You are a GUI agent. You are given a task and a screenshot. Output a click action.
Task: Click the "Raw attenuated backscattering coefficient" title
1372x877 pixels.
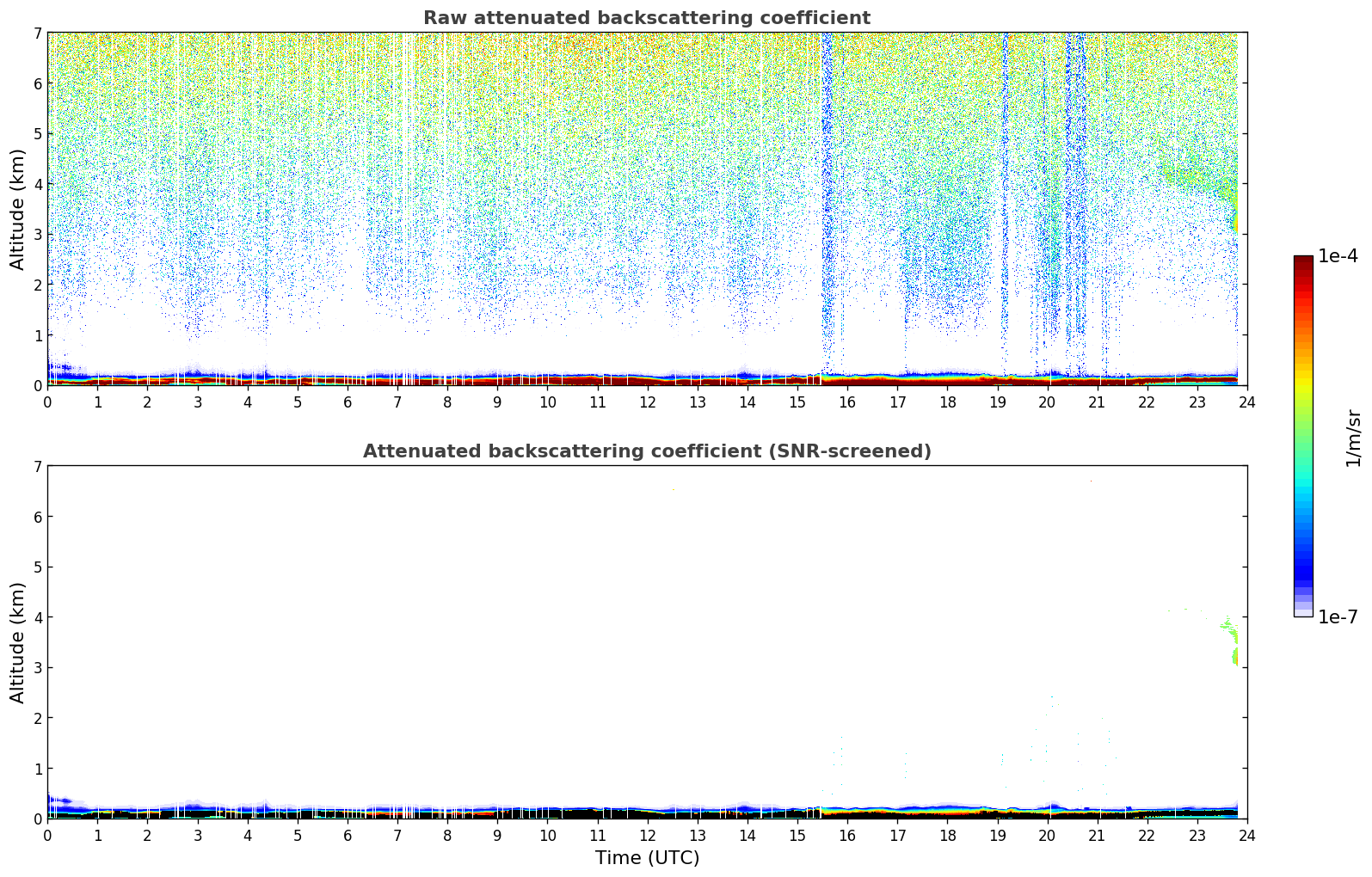click(x=646, y=18)
